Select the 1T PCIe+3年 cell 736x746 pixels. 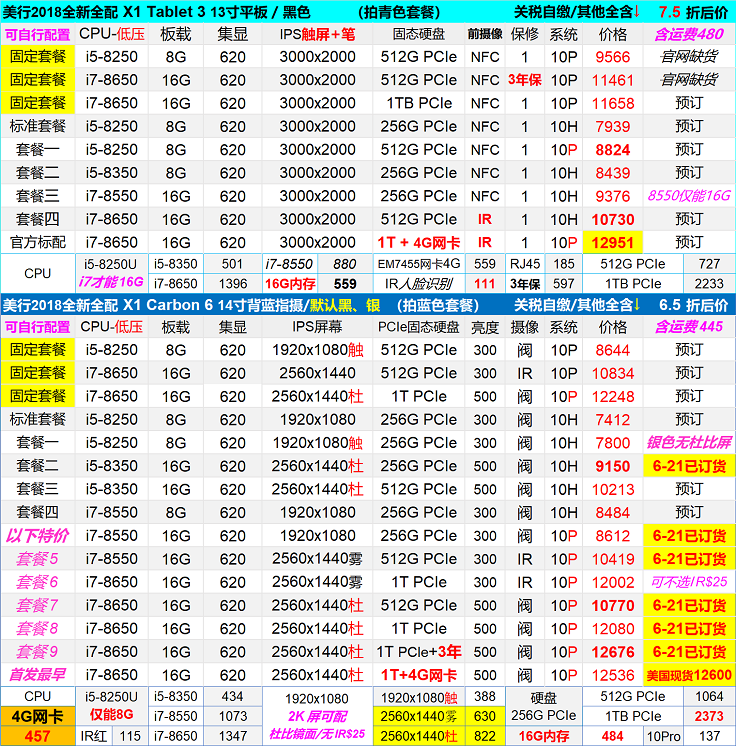click(x=419, y=652)
